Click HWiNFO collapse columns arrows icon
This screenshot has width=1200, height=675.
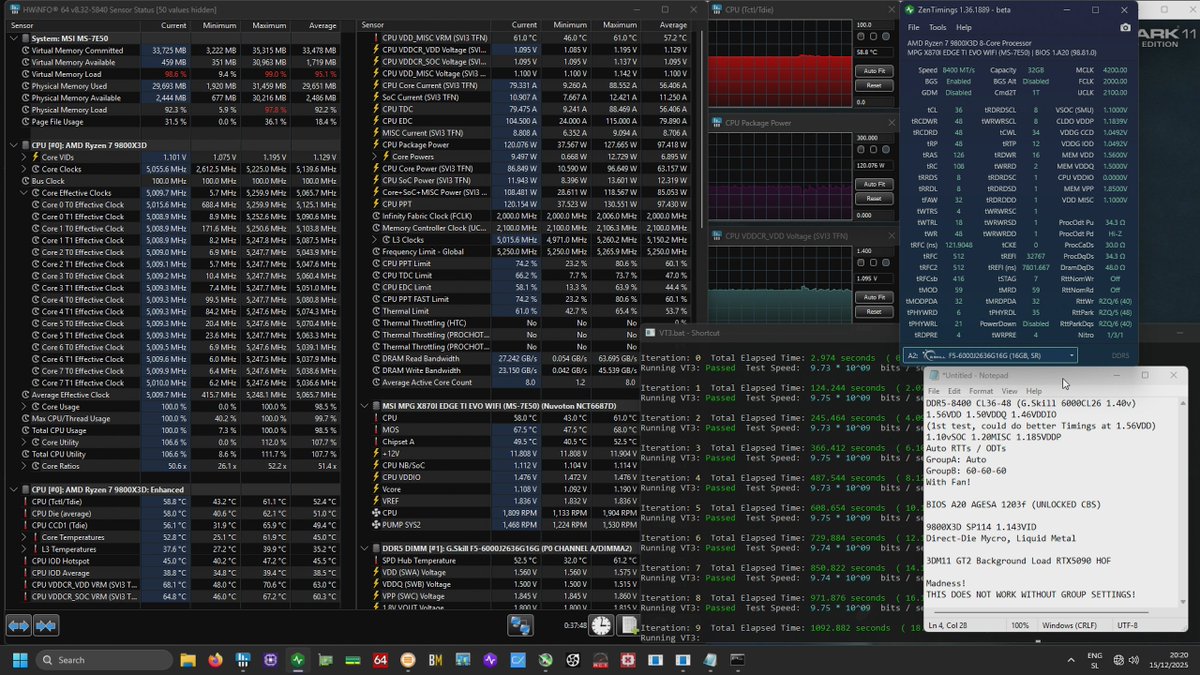click(x=46, y=626)
